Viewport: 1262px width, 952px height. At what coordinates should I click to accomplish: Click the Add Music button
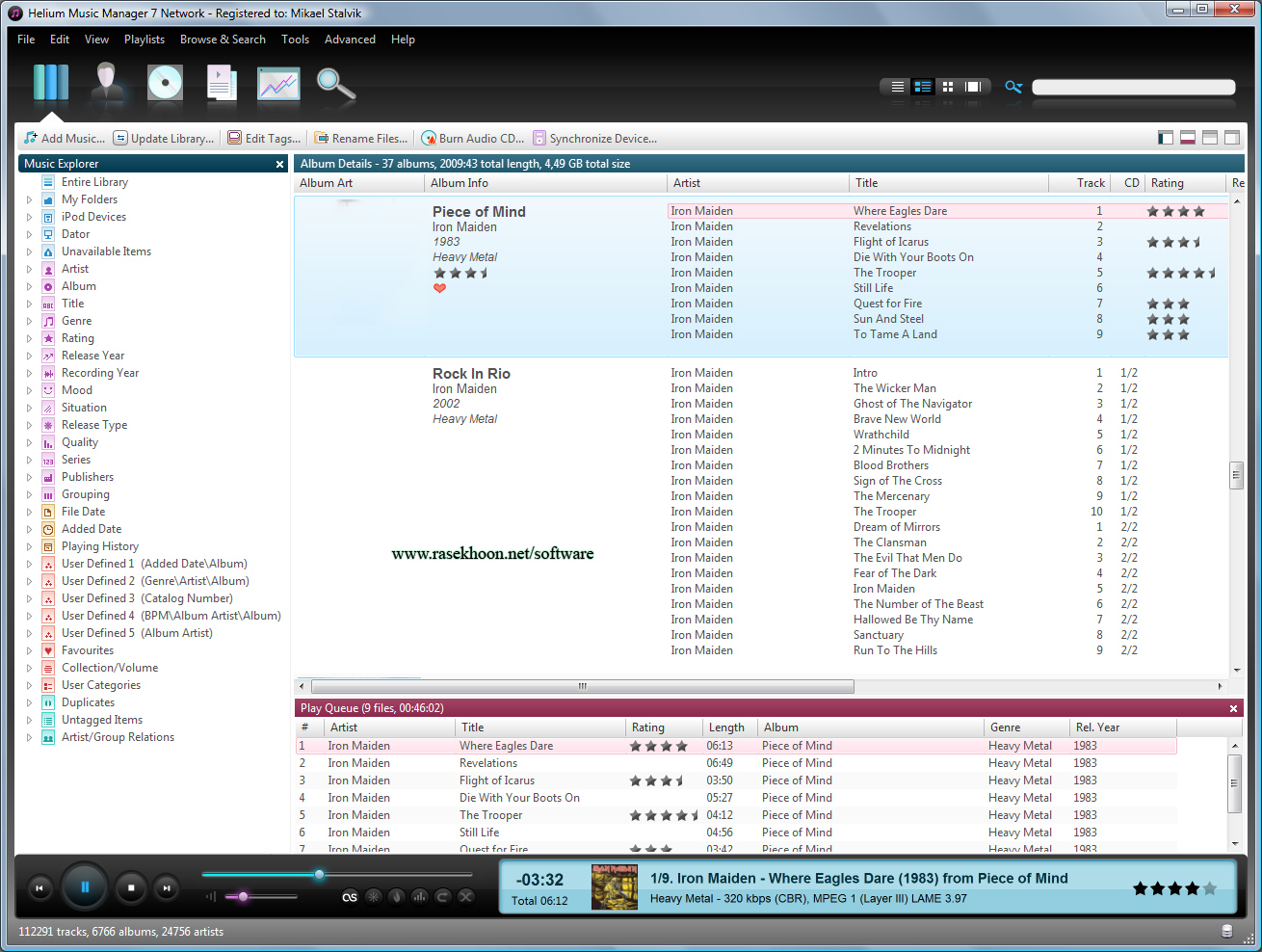(65, 138)
